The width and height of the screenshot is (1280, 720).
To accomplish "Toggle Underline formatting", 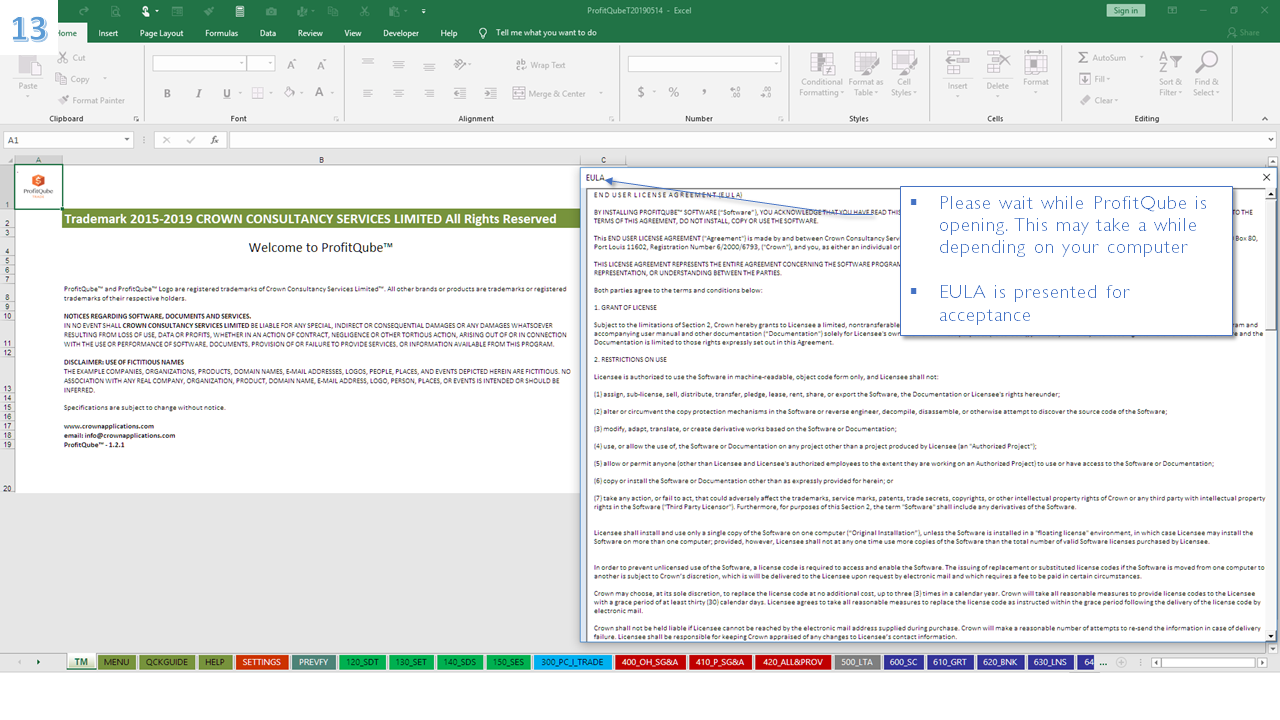I will 226,93.
